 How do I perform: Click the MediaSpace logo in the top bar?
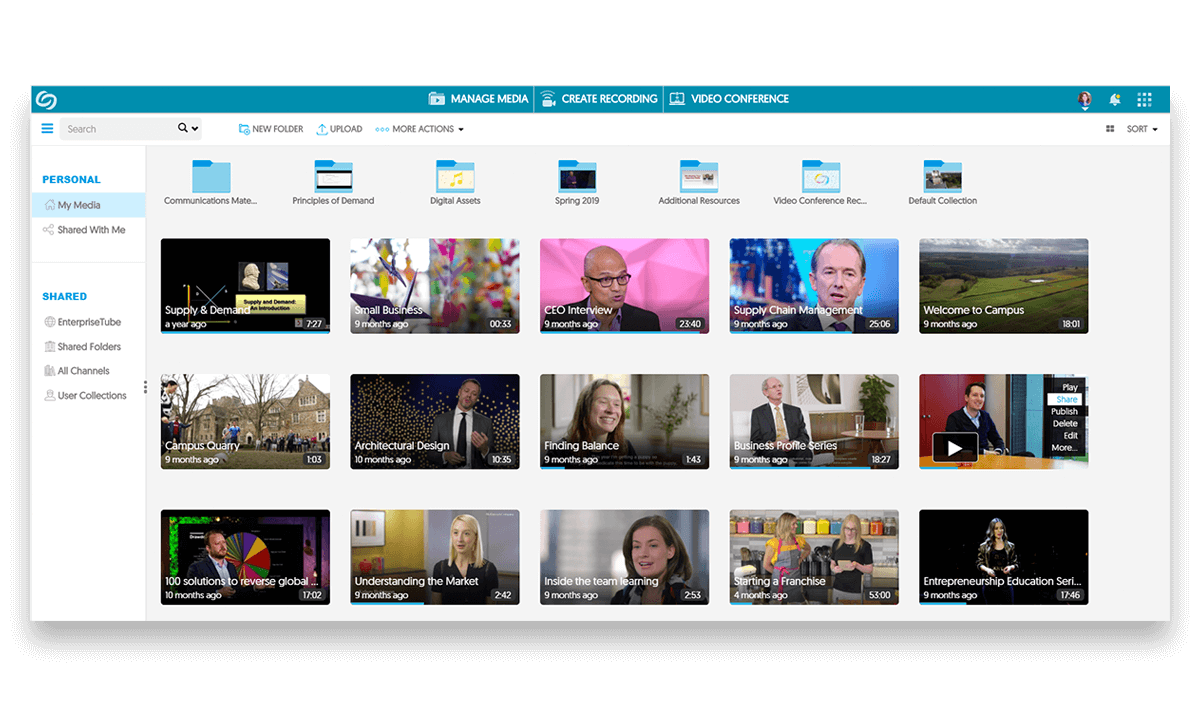point(48,100)
